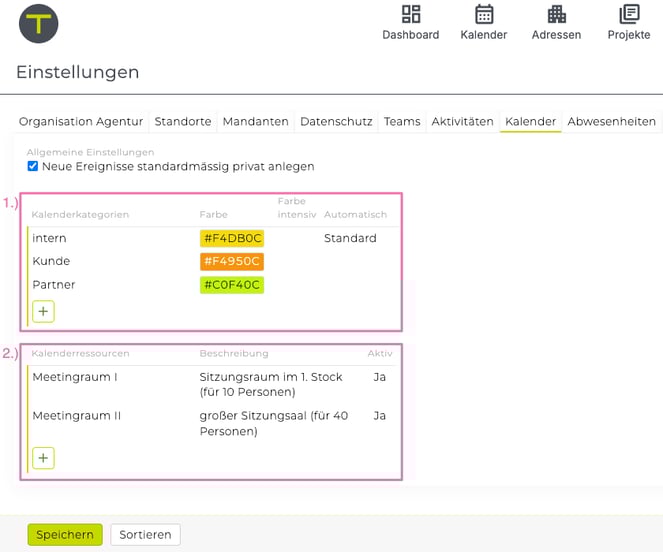Screen dimensions: 663x552
Task: Click the Aktiv column header
Action: pyautogui.click(x=380, y=353)
